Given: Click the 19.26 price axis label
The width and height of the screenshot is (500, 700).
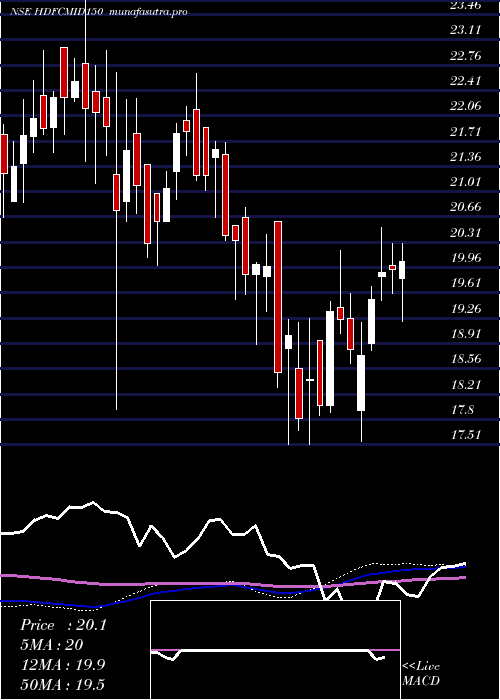Looking at the screenshot, I should (x=466, y=308).
